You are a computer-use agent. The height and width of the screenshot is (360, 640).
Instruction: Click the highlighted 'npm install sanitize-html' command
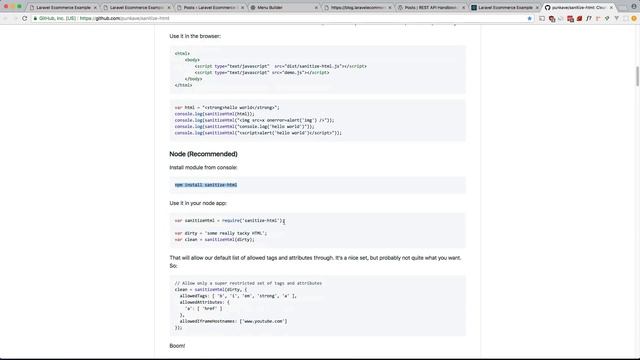pyautogui.click(x=206, y=185)
